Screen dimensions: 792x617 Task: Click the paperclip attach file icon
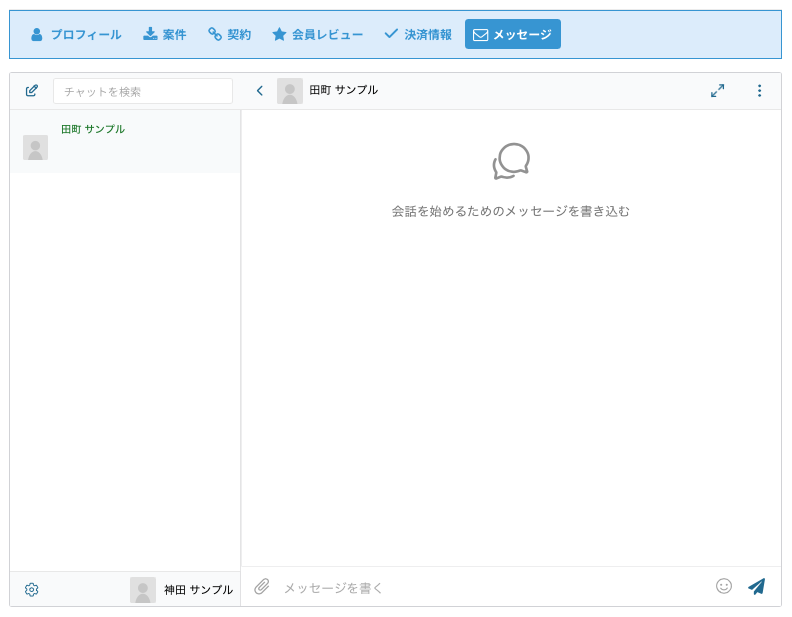tap(262, 587)
